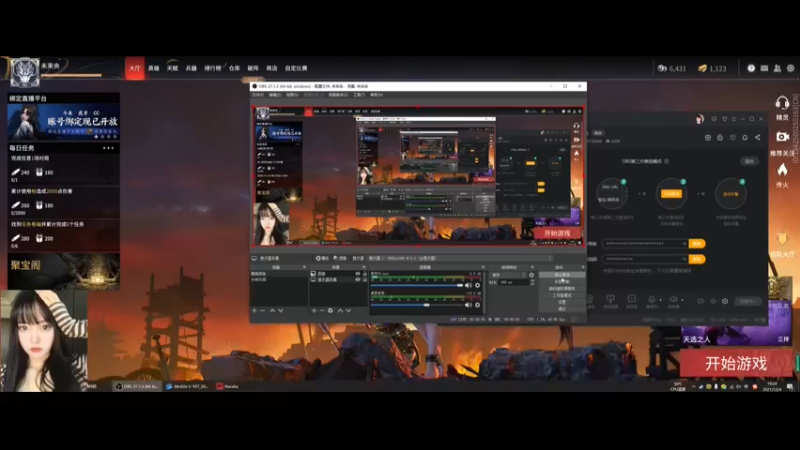800x450 pixels.
Task: Toggle the lock of the first OBS source
Action: [364, 274]
